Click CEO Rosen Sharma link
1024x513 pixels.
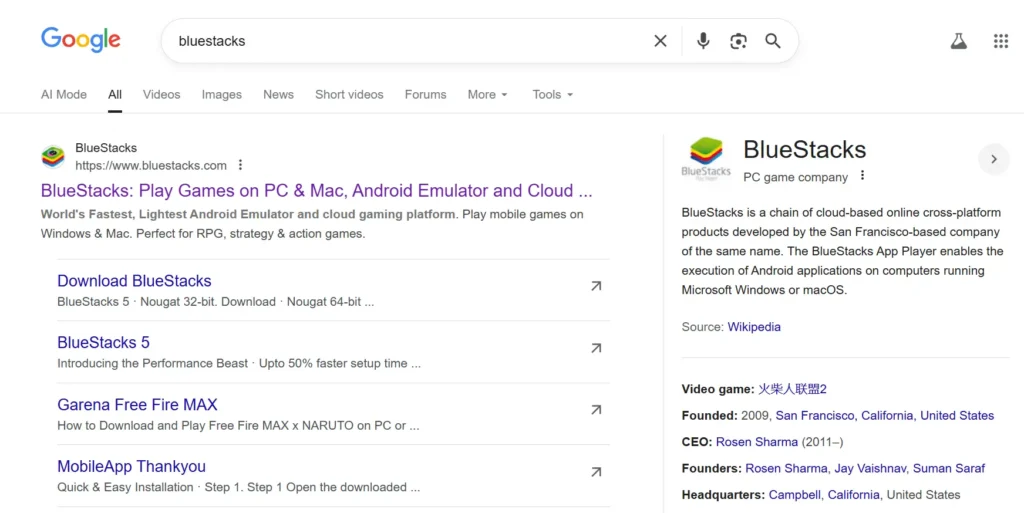[x=756, y=442]
